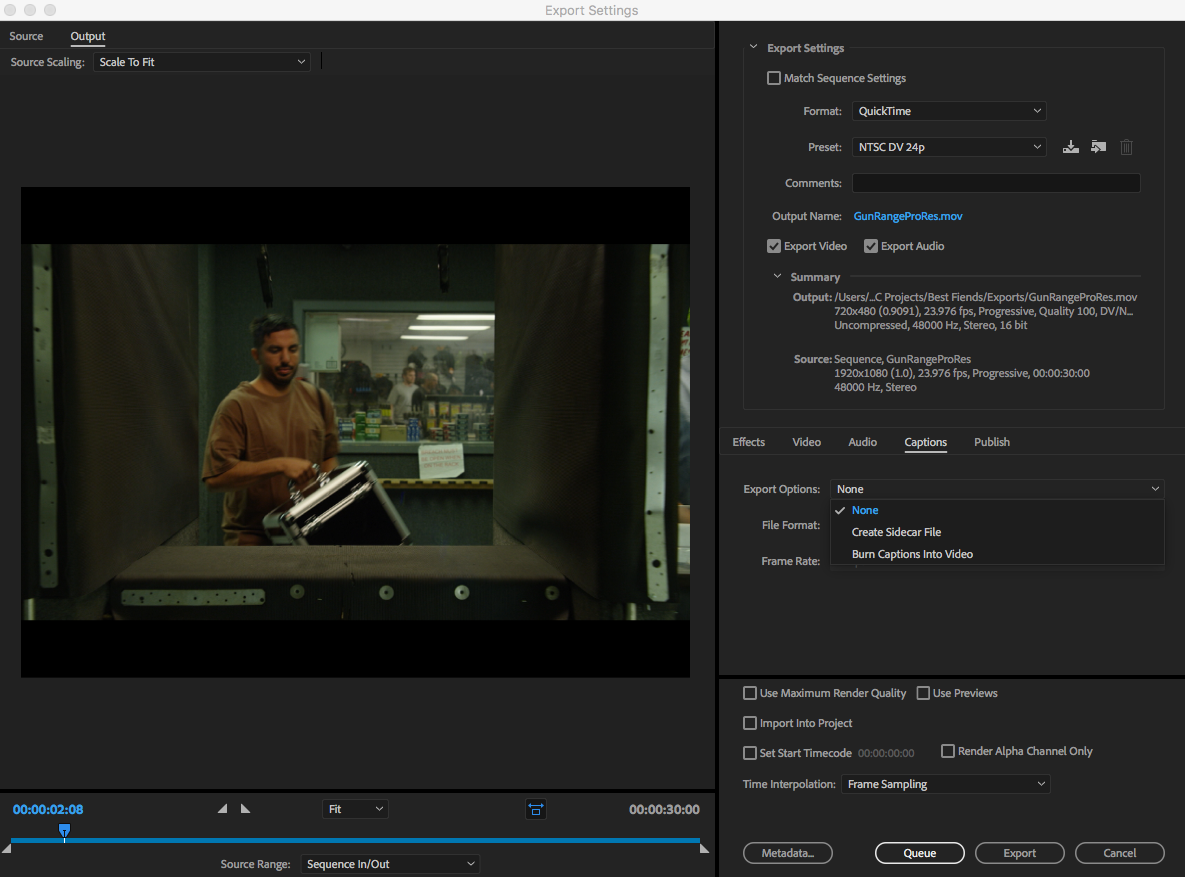Collapse the Summary section
1185x877 pixels.
777,277
